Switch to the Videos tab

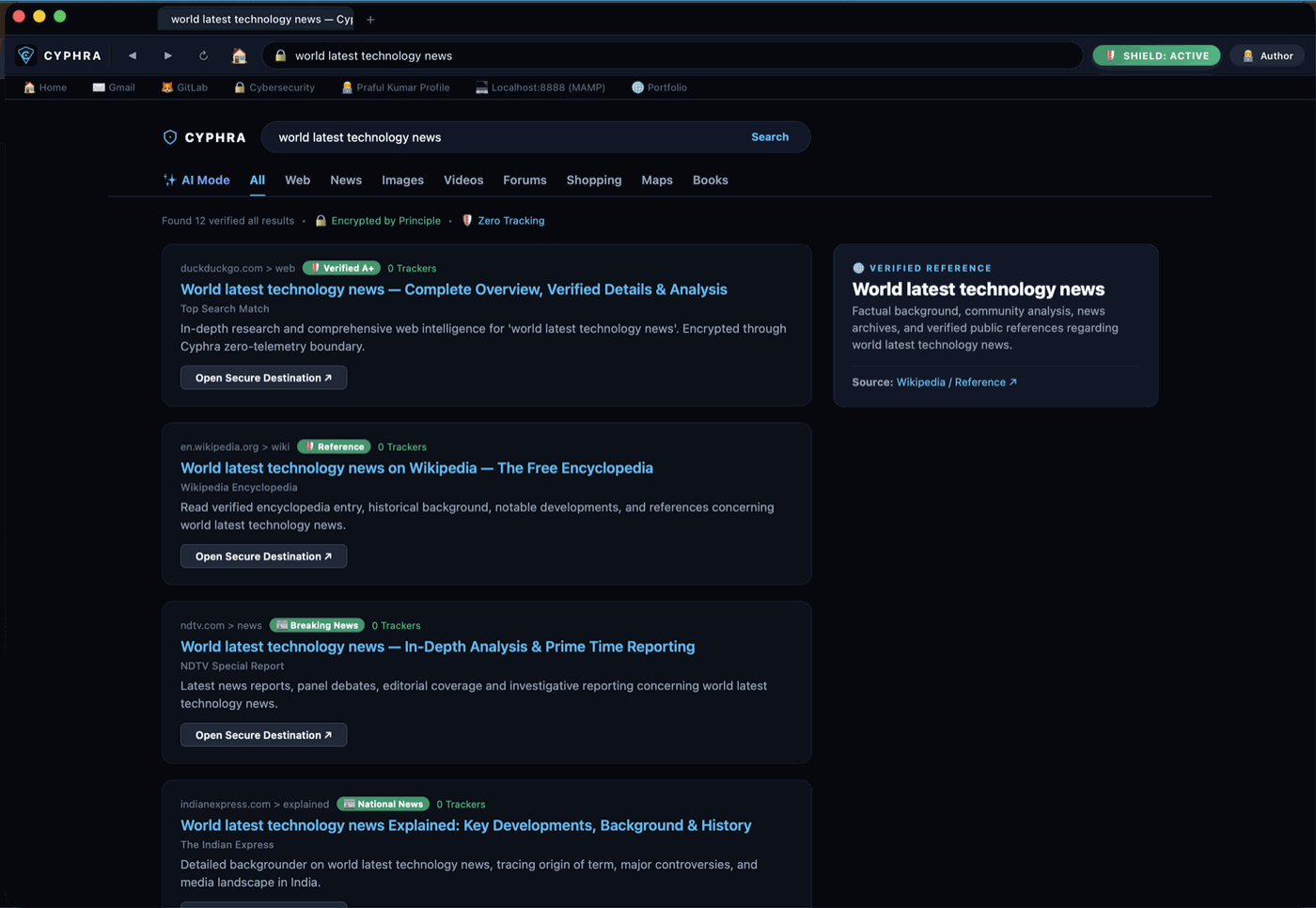463,180
